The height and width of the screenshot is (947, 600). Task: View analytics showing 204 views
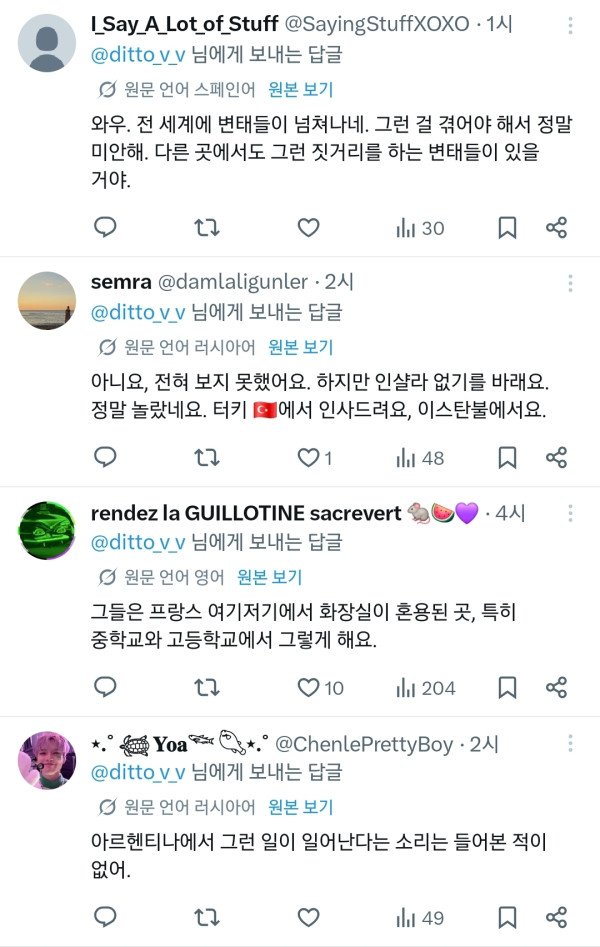pos(425,688)
